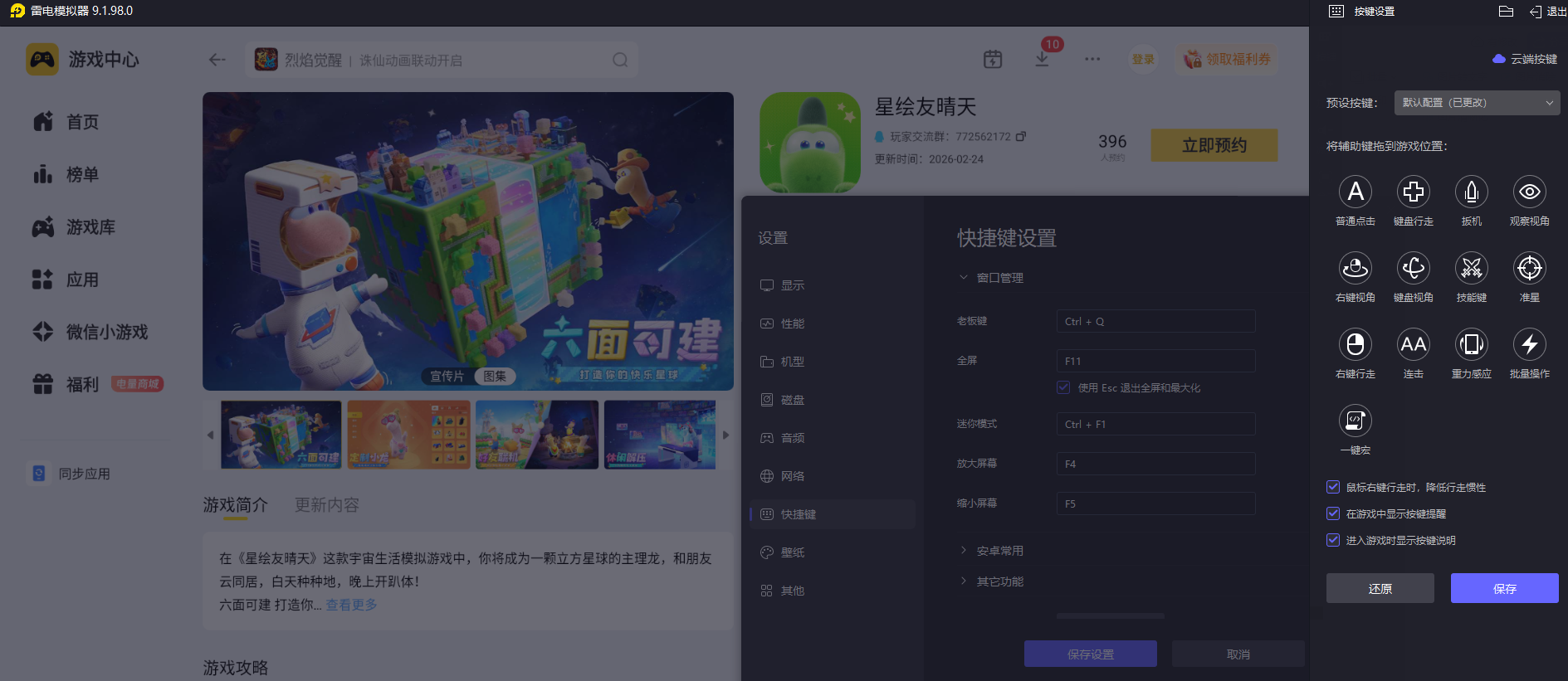The width and height of the screenshot is (1568, 681).
Task: Open the downloads icon with badge 10
Action: pos(1043,59)
